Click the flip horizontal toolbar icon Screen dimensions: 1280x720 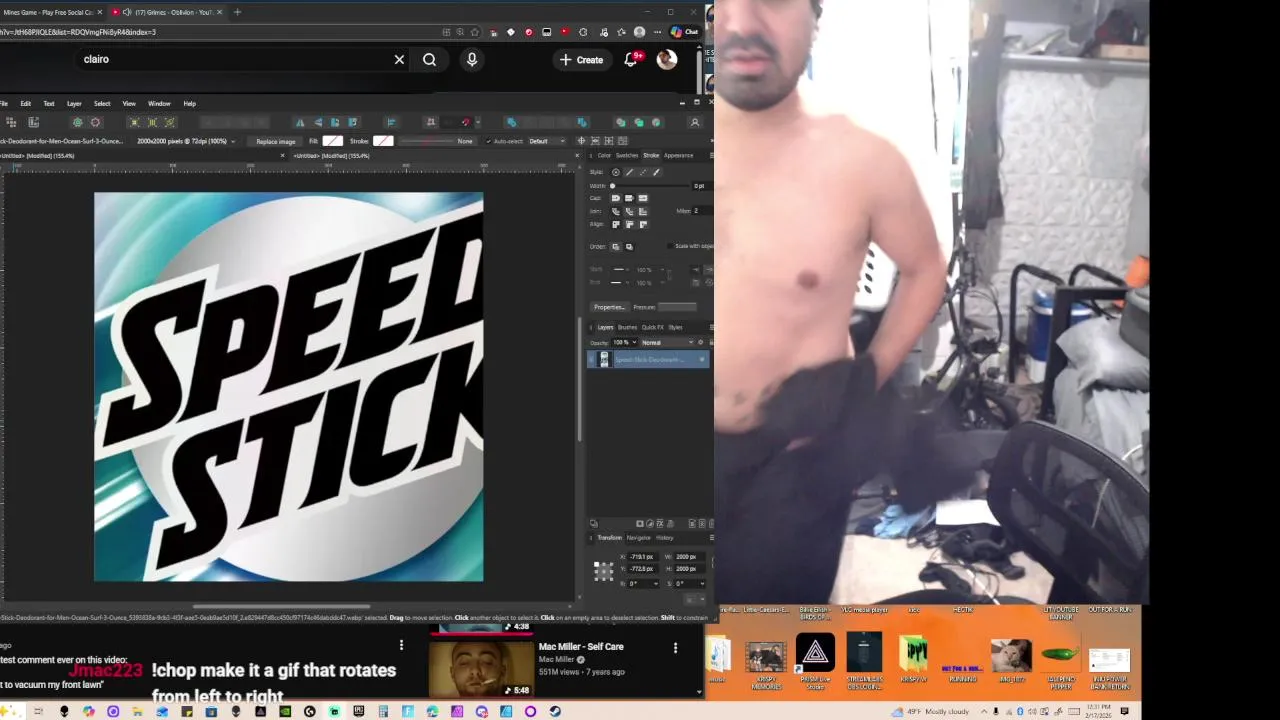(x=300, y=122)
